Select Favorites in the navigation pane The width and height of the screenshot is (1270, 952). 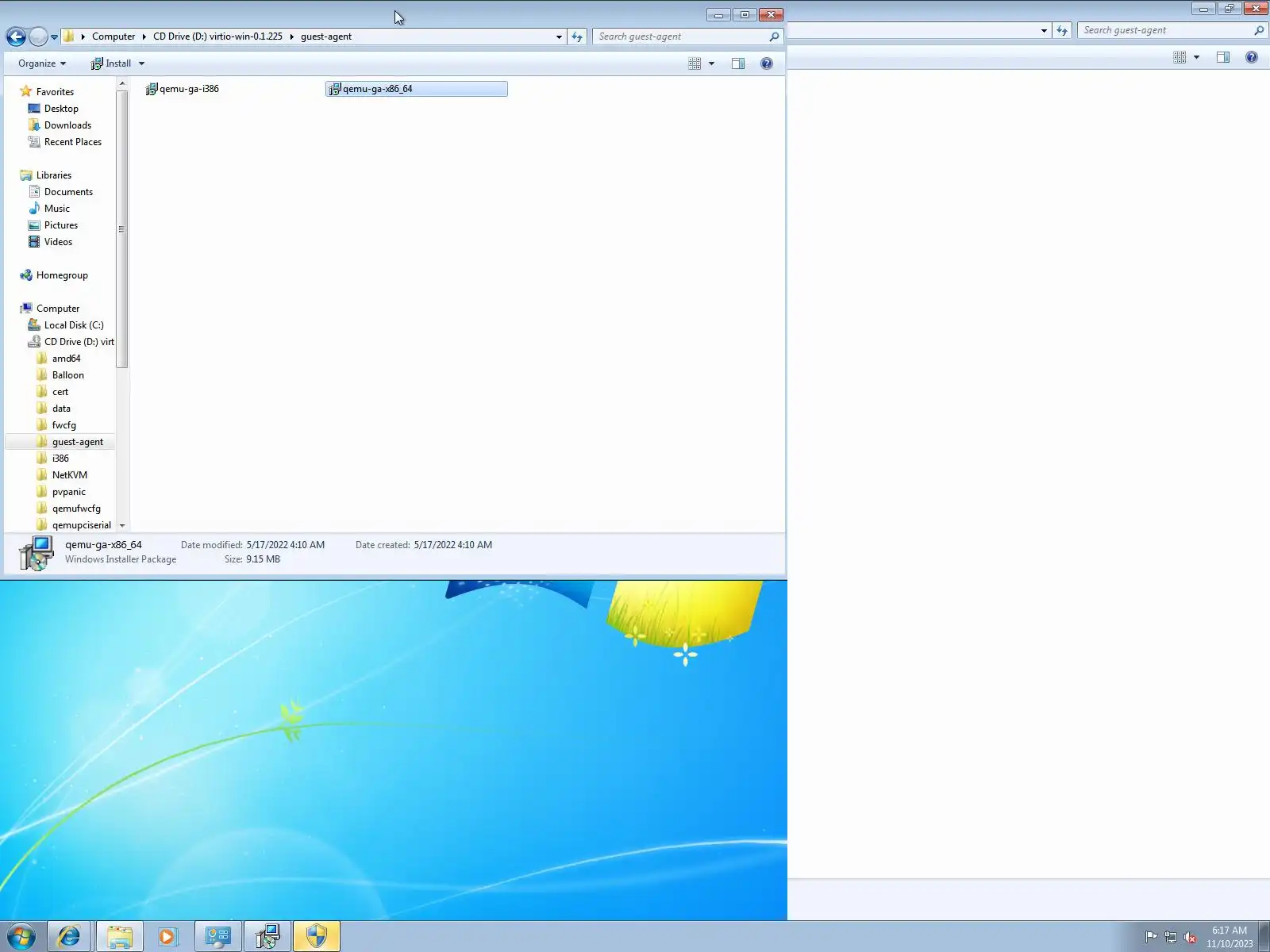(x=55, y=92)
